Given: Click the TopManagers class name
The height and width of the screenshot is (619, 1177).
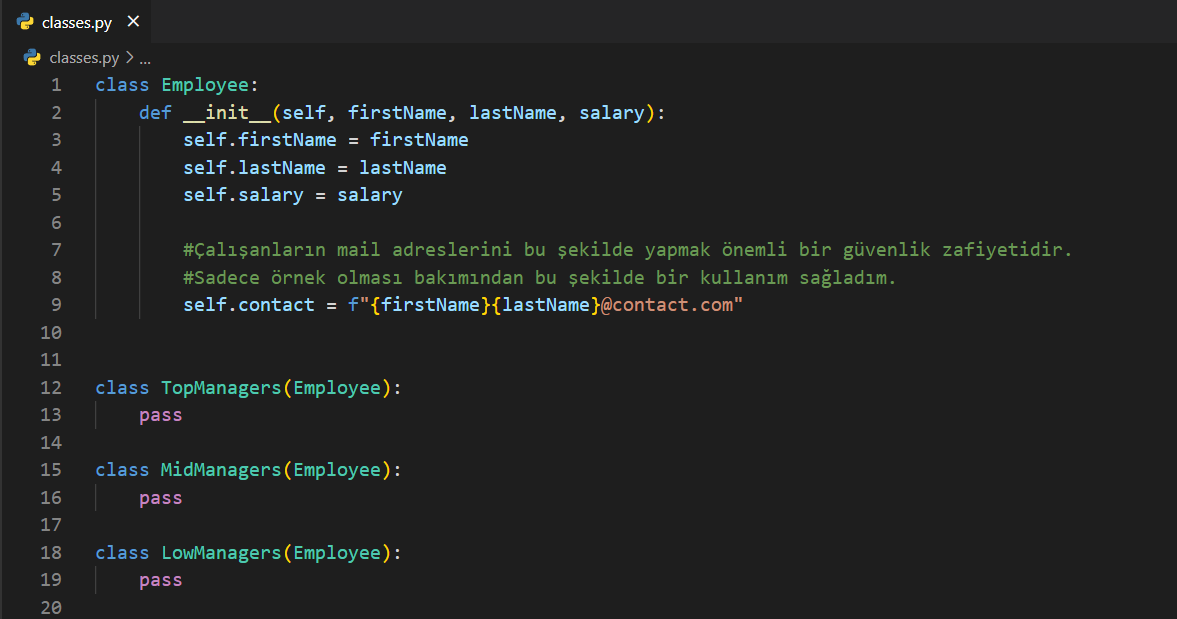Looking at the screenshot, I should point(221,387).
